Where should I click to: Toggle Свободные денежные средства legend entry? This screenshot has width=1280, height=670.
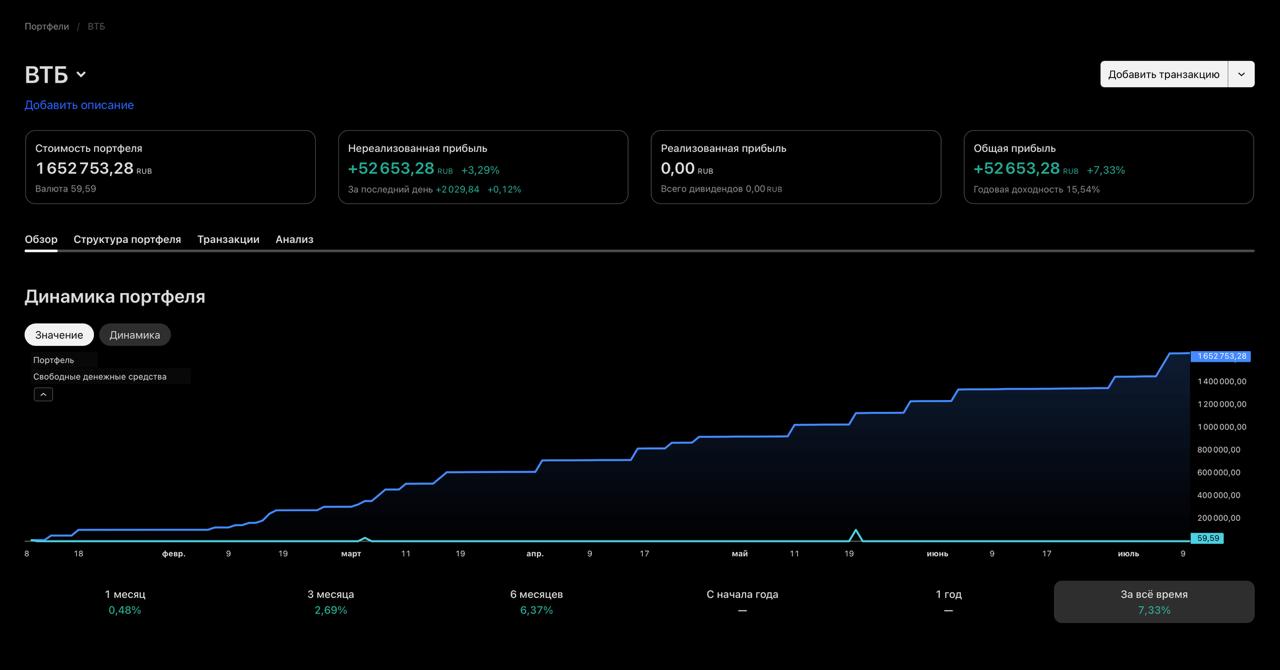pyautogui.click(x=100, y=377)
